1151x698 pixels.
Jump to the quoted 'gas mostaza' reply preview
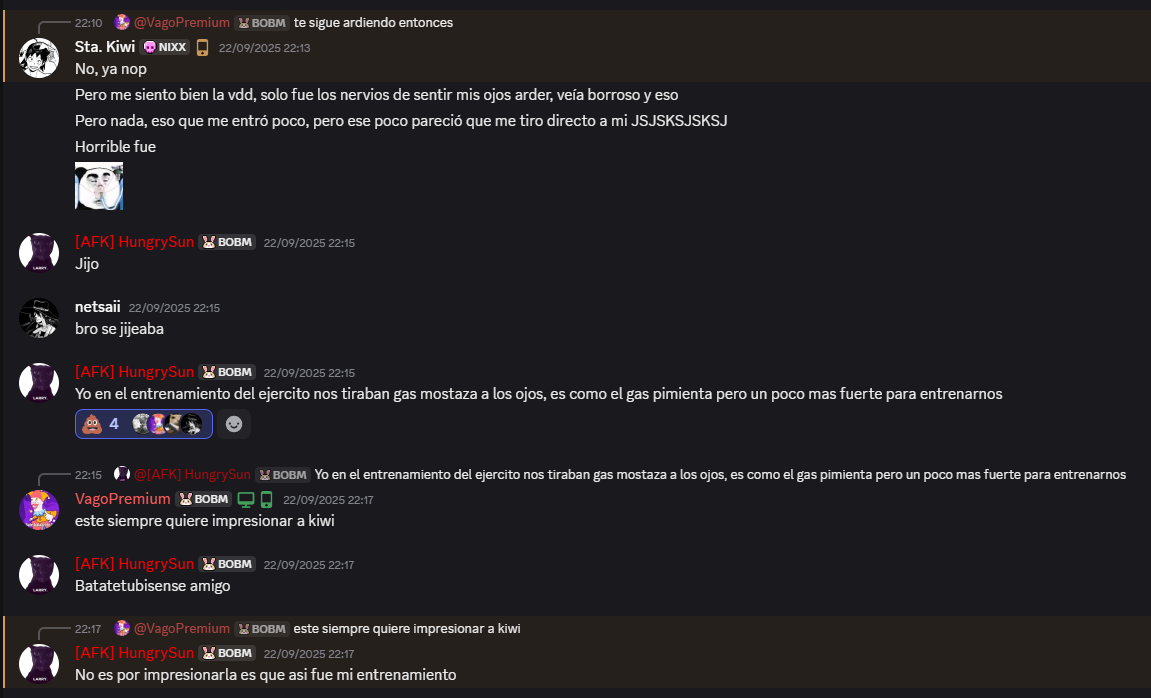point(720,475)
